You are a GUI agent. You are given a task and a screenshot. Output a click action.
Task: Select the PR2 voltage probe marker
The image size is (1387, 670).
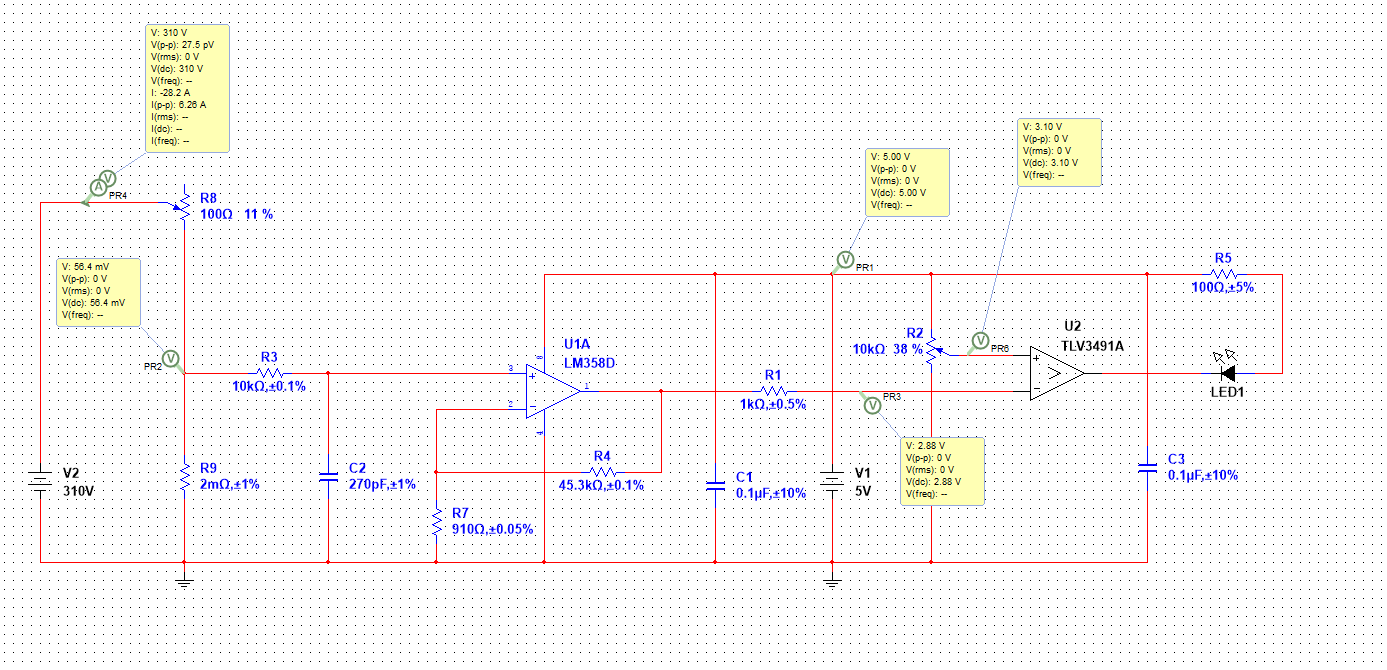point(170,357)
